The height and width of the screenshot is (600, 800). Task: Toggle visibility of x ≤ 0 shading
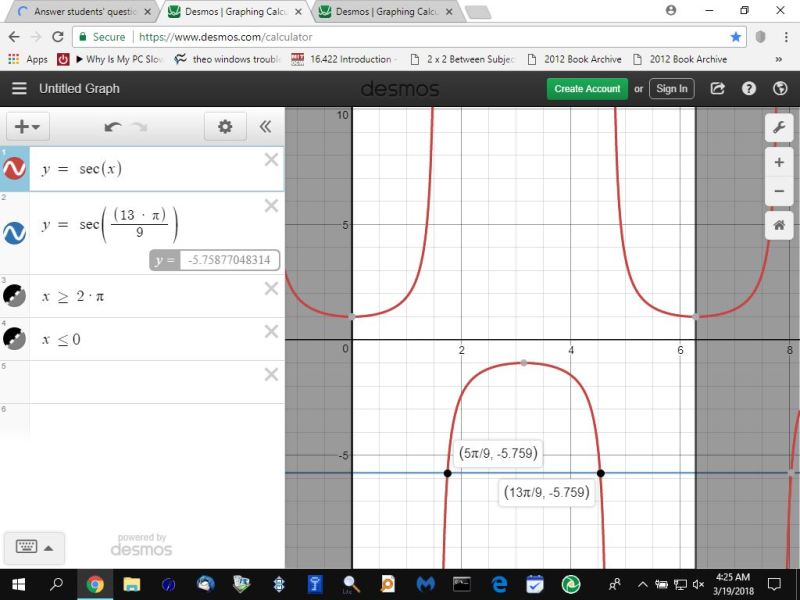(15, 338)
